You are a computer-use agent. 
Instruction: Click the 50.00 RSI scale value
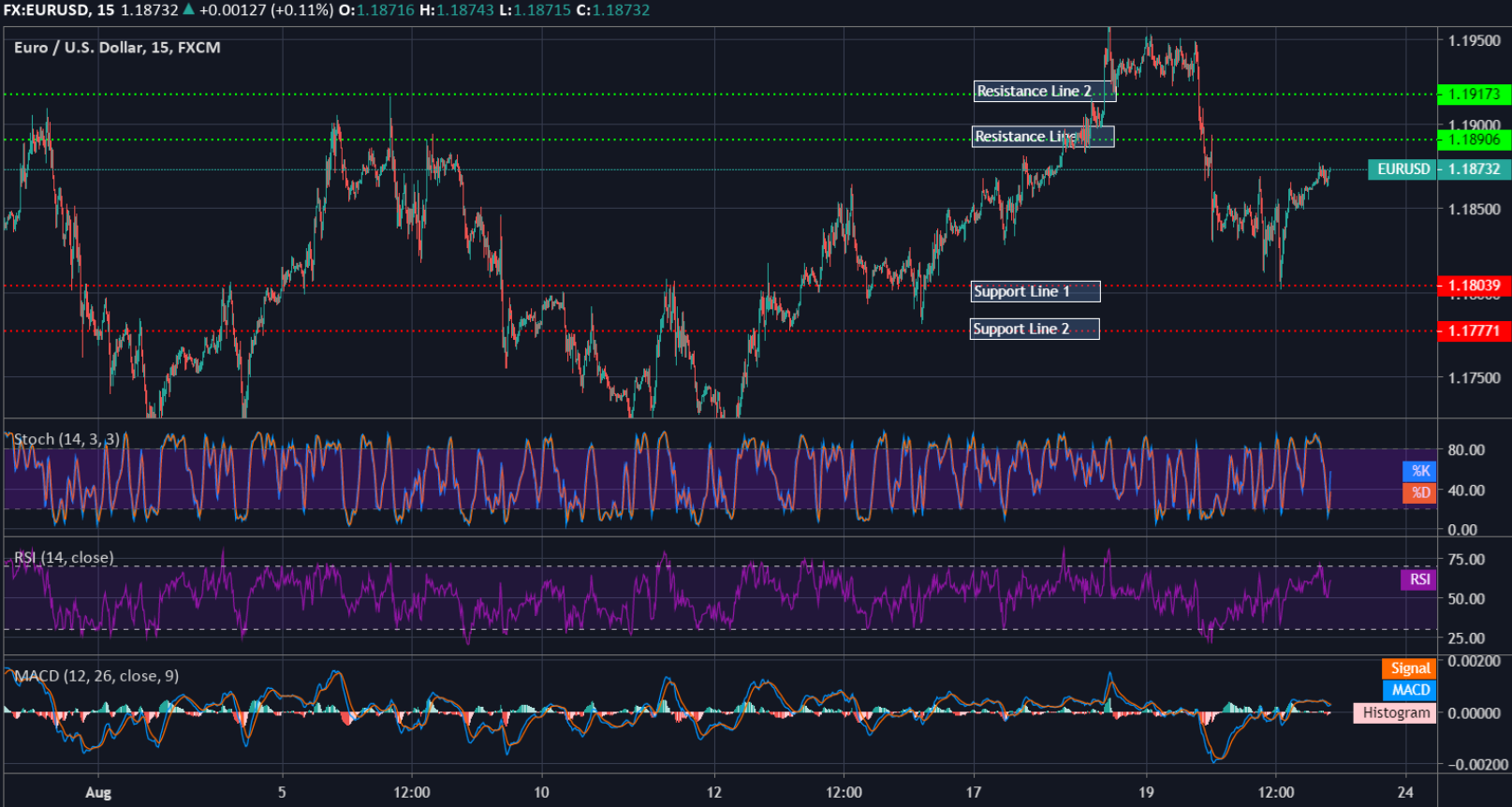pos(1466,598)
